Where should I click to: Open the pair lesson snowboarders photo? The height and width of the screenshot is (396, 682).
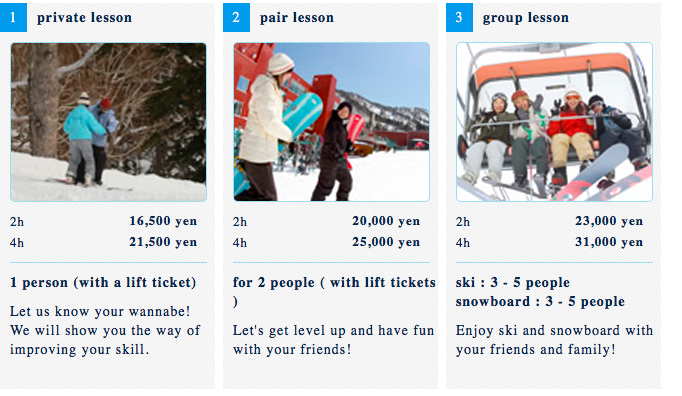[x=331, y=122]
